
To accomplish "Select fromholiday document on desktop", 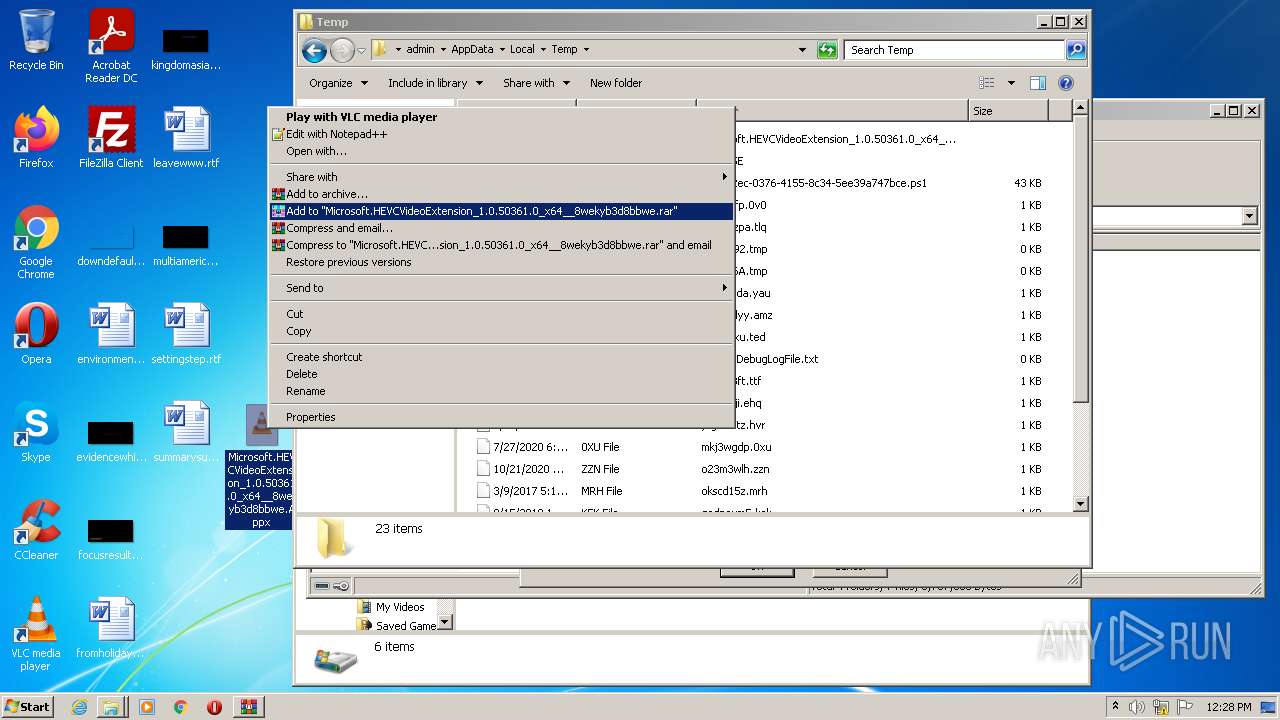I will pos(111,627).
